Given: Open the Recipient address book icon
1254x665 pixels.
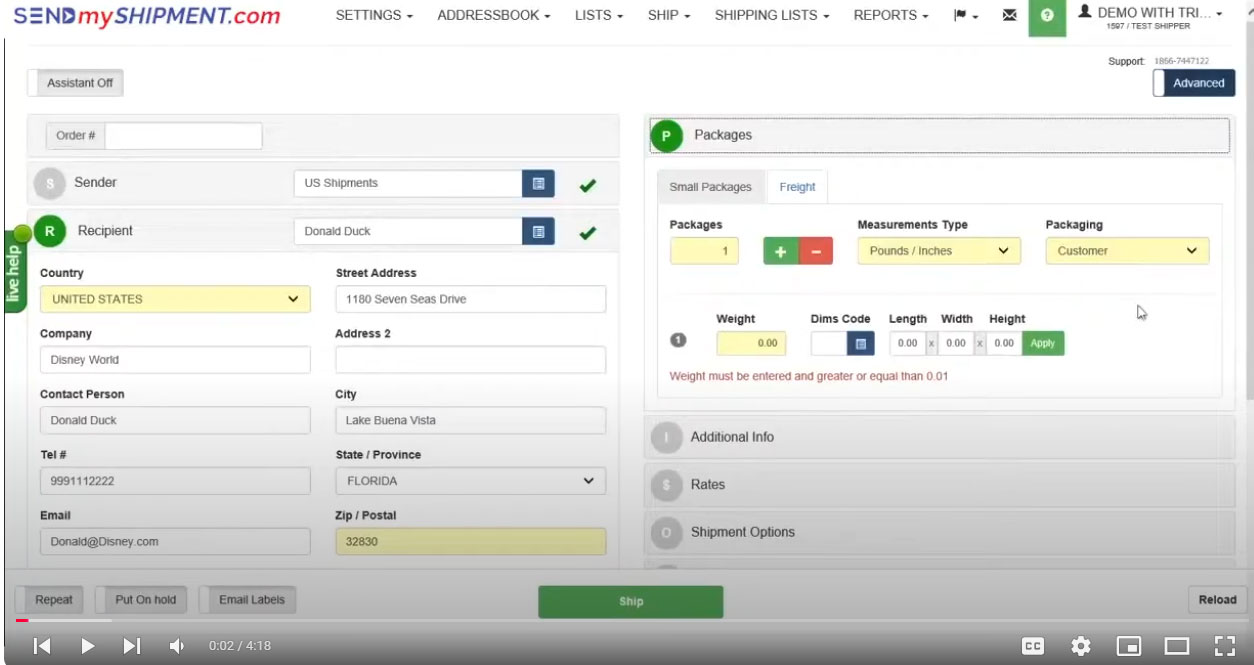Looking at the screenshot, I should [538, 231].
